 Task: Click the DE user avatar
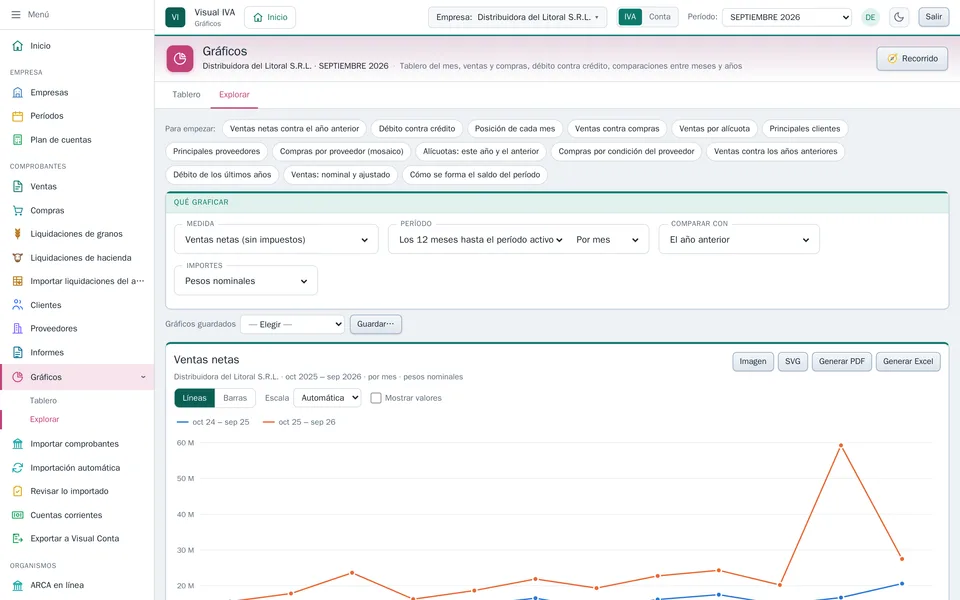[870, 17]
